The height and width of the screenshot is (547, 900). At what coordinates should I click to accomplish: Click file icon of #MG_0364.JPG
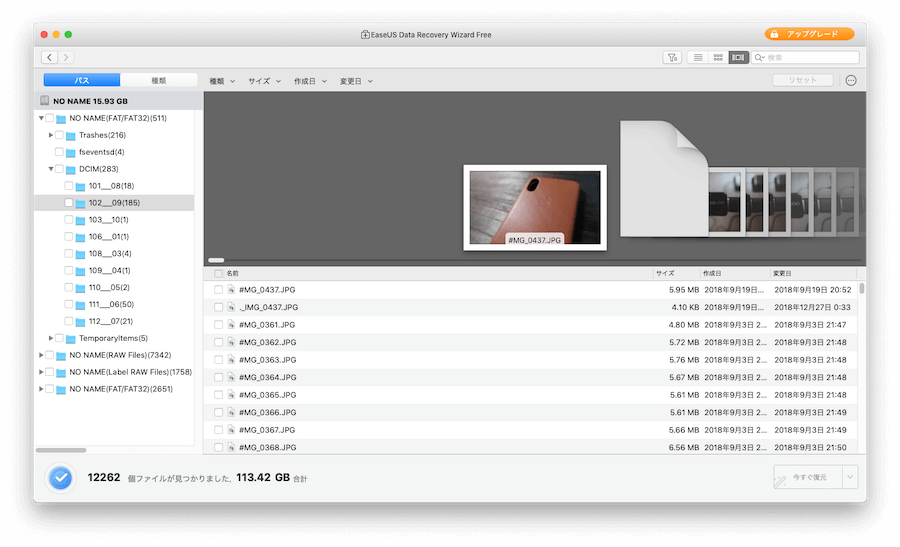click(x=231, y=377)
